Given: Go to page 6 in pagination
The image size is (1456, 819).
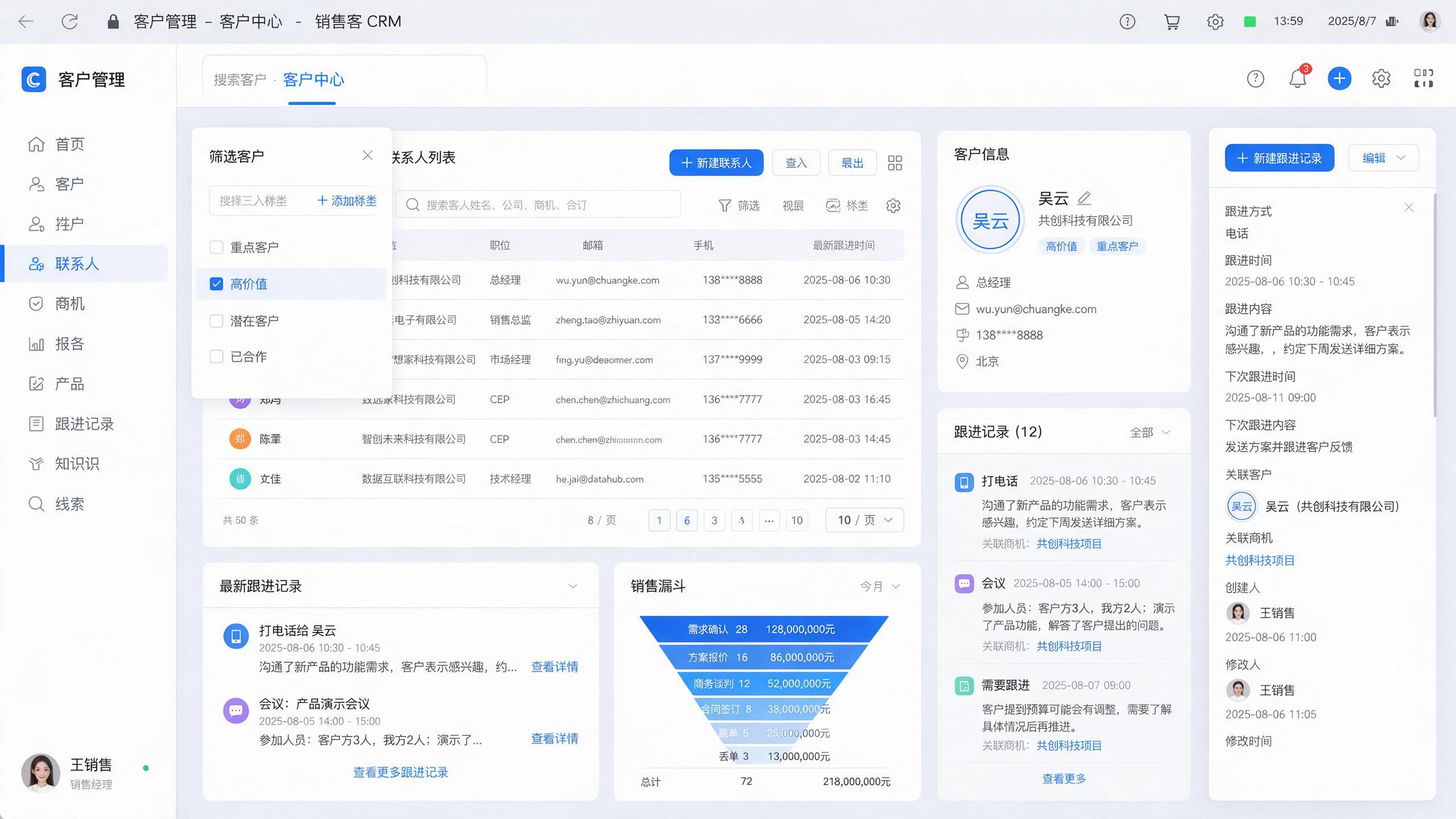Looking at the screenshot, I should pos(686,520).
